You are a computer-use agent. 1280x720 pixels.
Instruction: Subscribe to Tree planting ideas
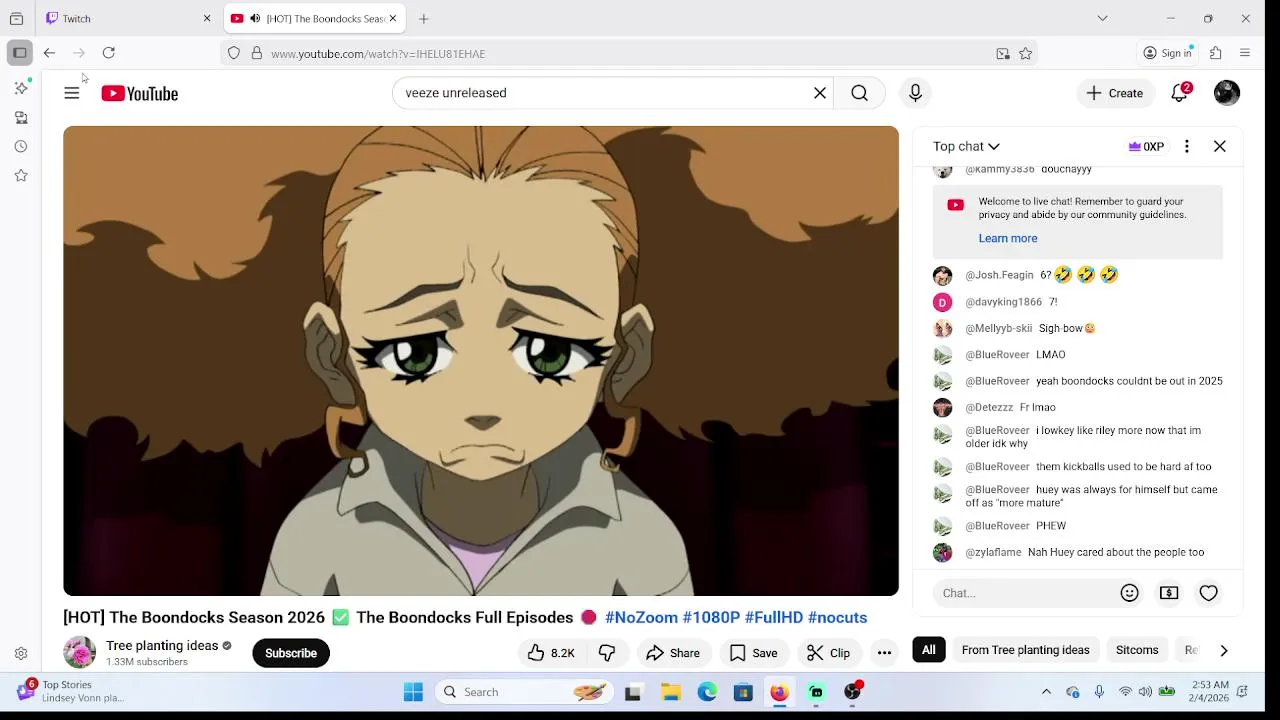291,653
